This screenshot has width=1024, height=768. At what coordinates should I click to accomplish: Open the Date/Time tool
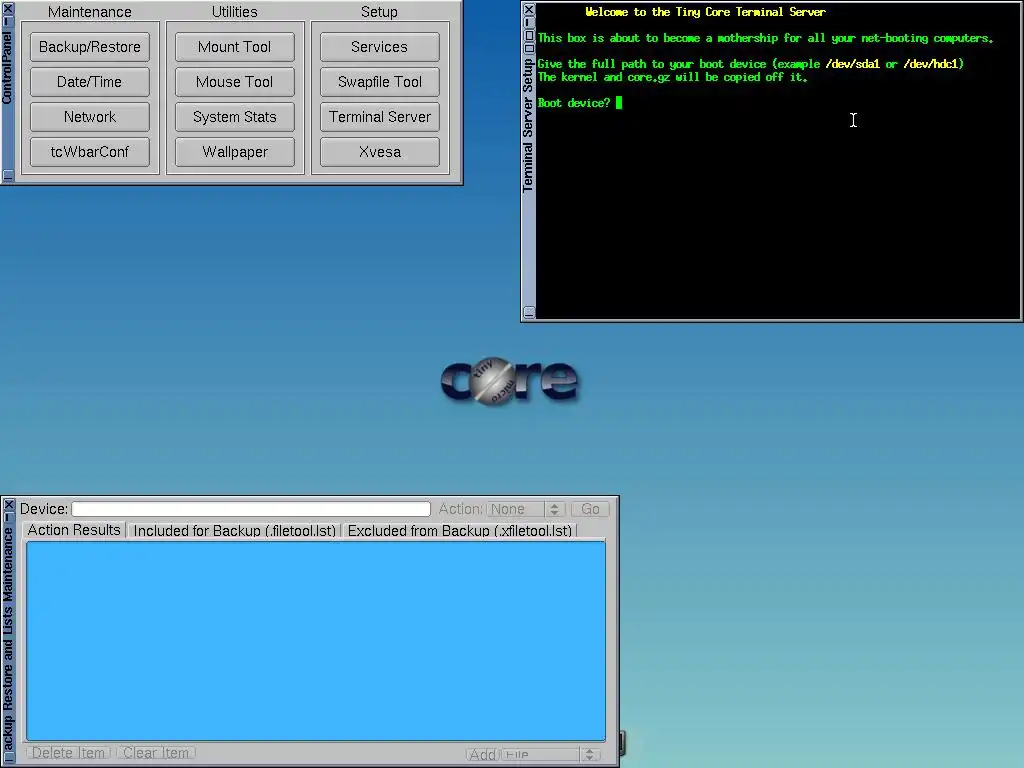coord(89,82)
